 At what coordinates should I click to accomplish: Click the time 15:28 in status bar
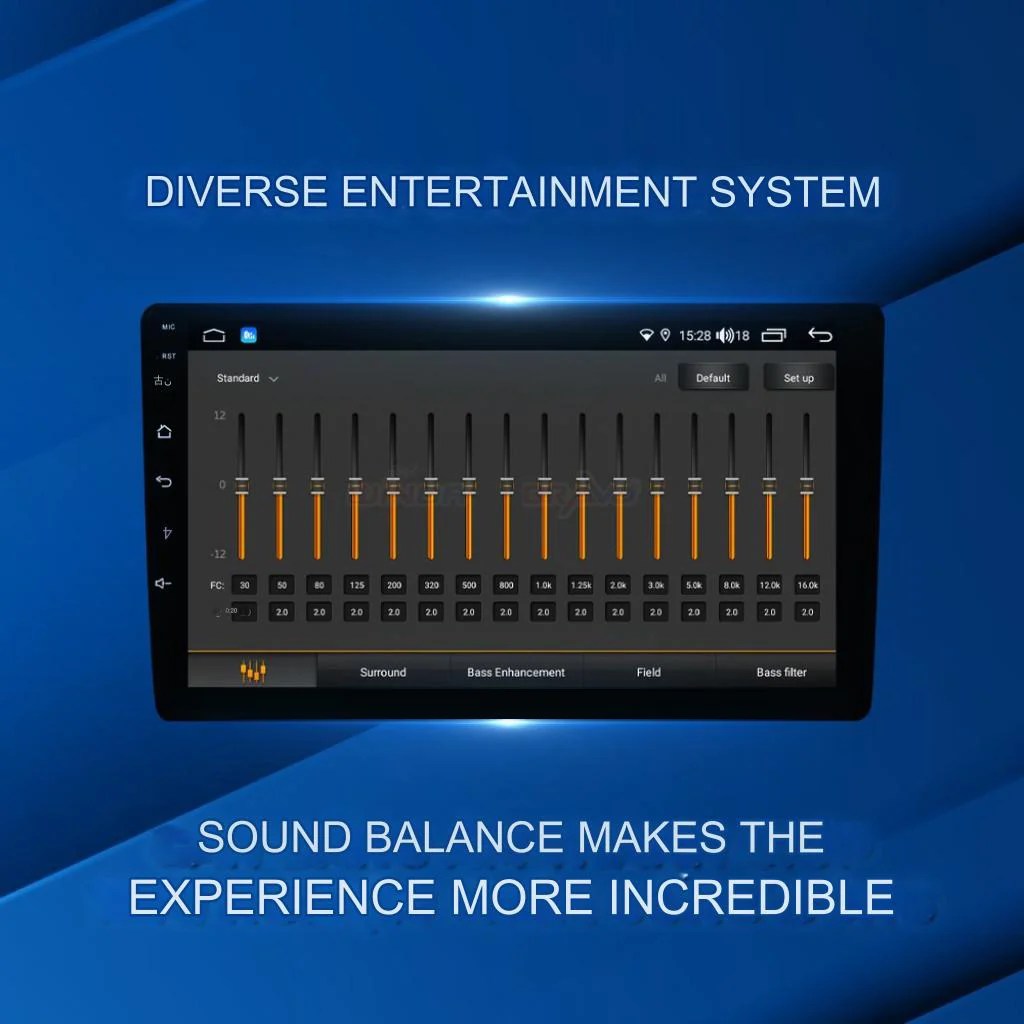point(695,336)
